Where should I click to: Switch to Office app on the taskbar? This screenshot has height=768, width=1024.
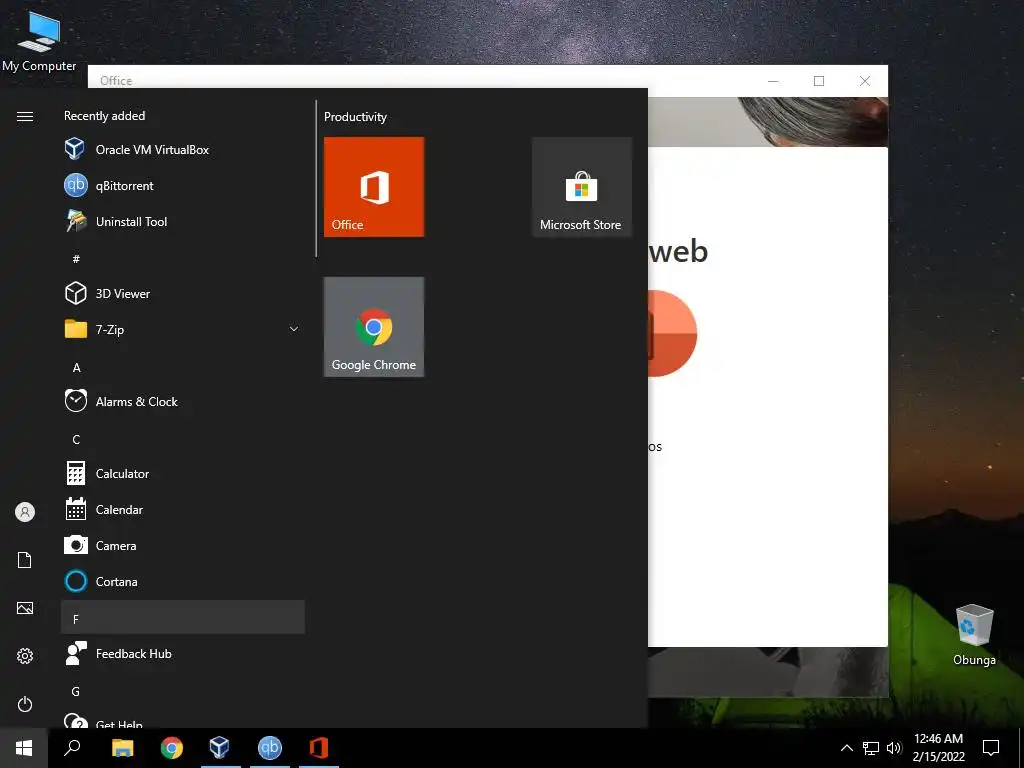319,748
